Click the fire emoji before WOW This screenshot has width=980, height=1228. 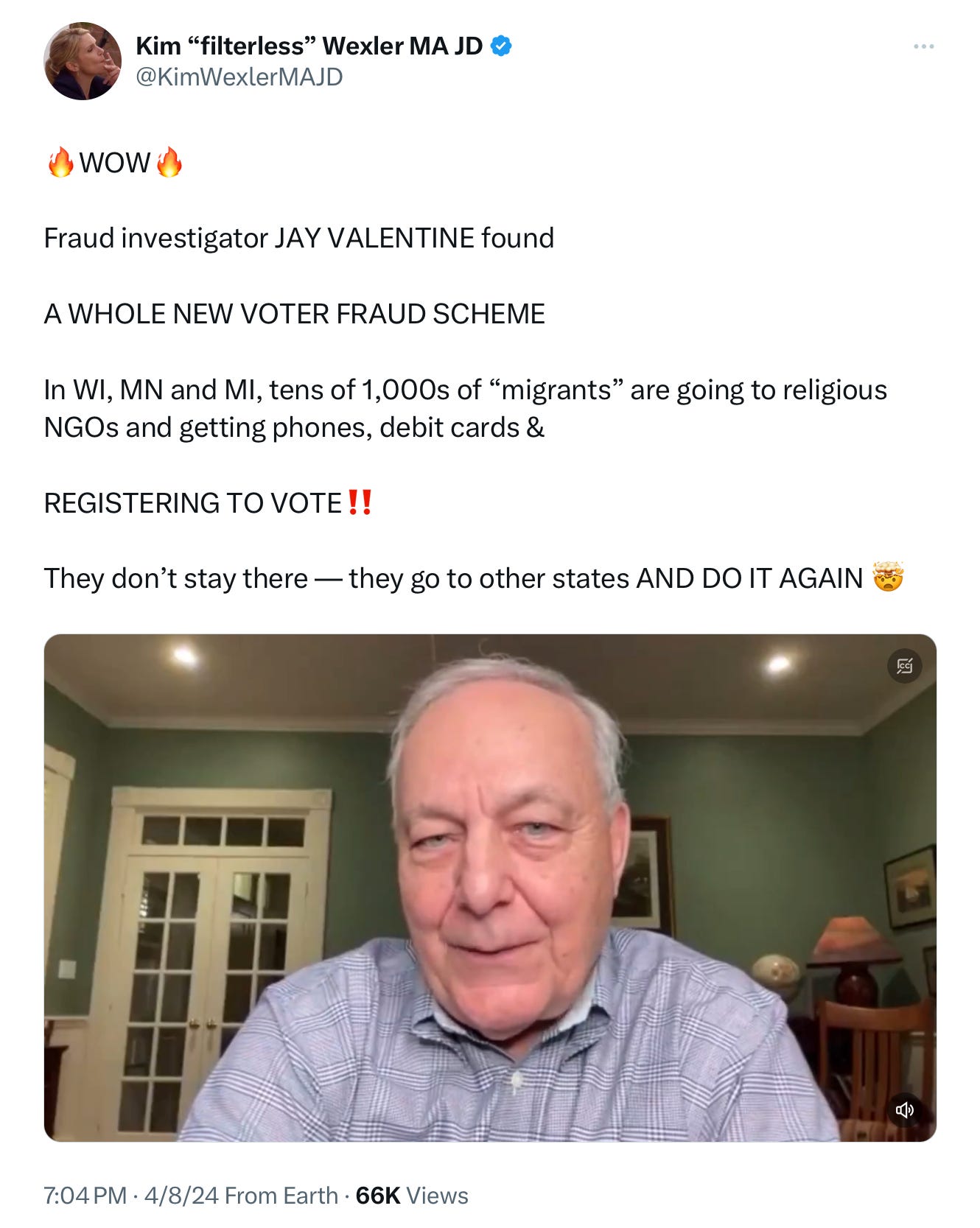click(60, 162)
